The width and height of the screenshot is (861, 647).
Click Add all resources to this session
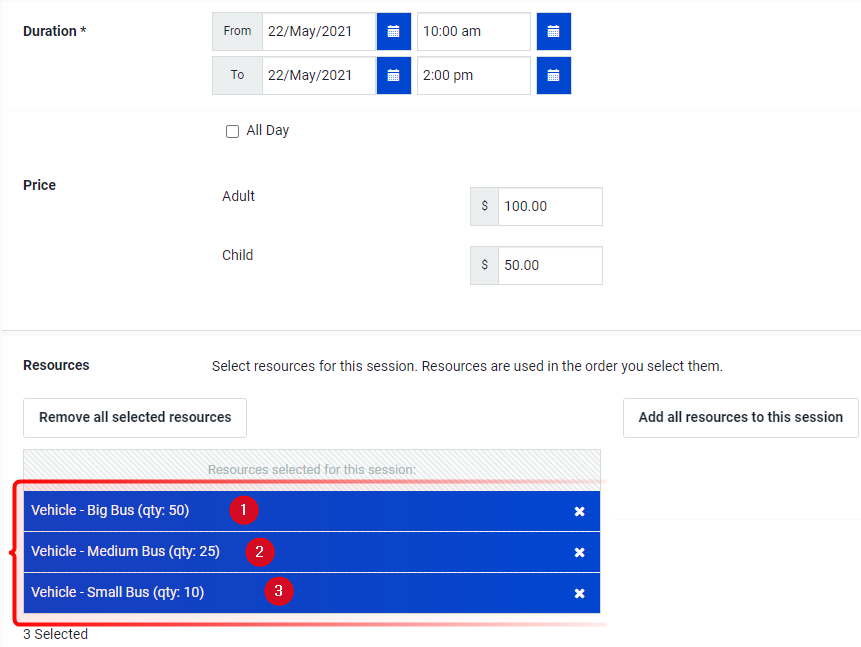coord(740,417)
